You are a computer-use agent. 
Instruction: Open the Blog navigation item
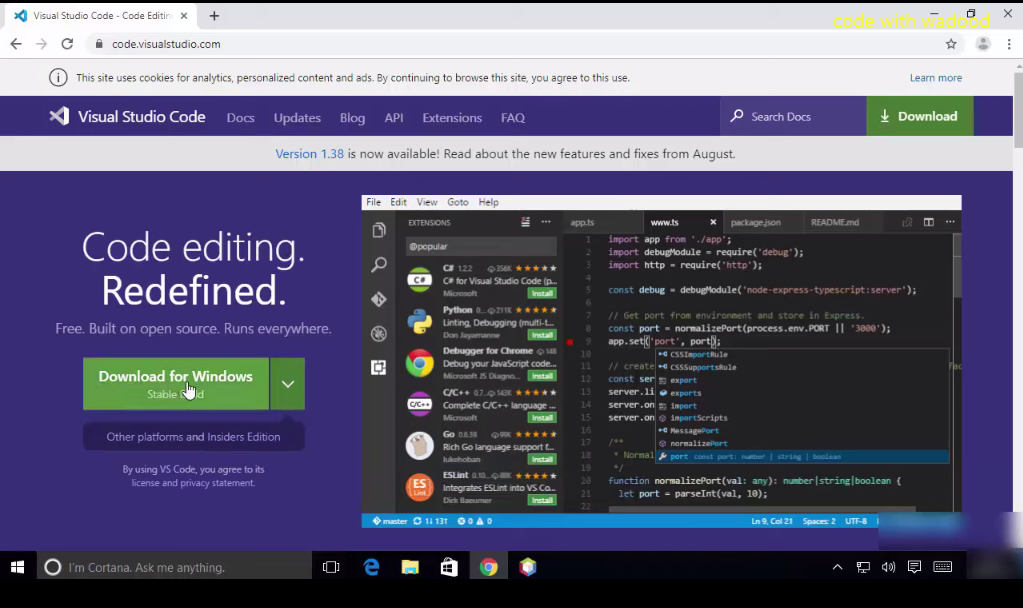click(352, 117)
